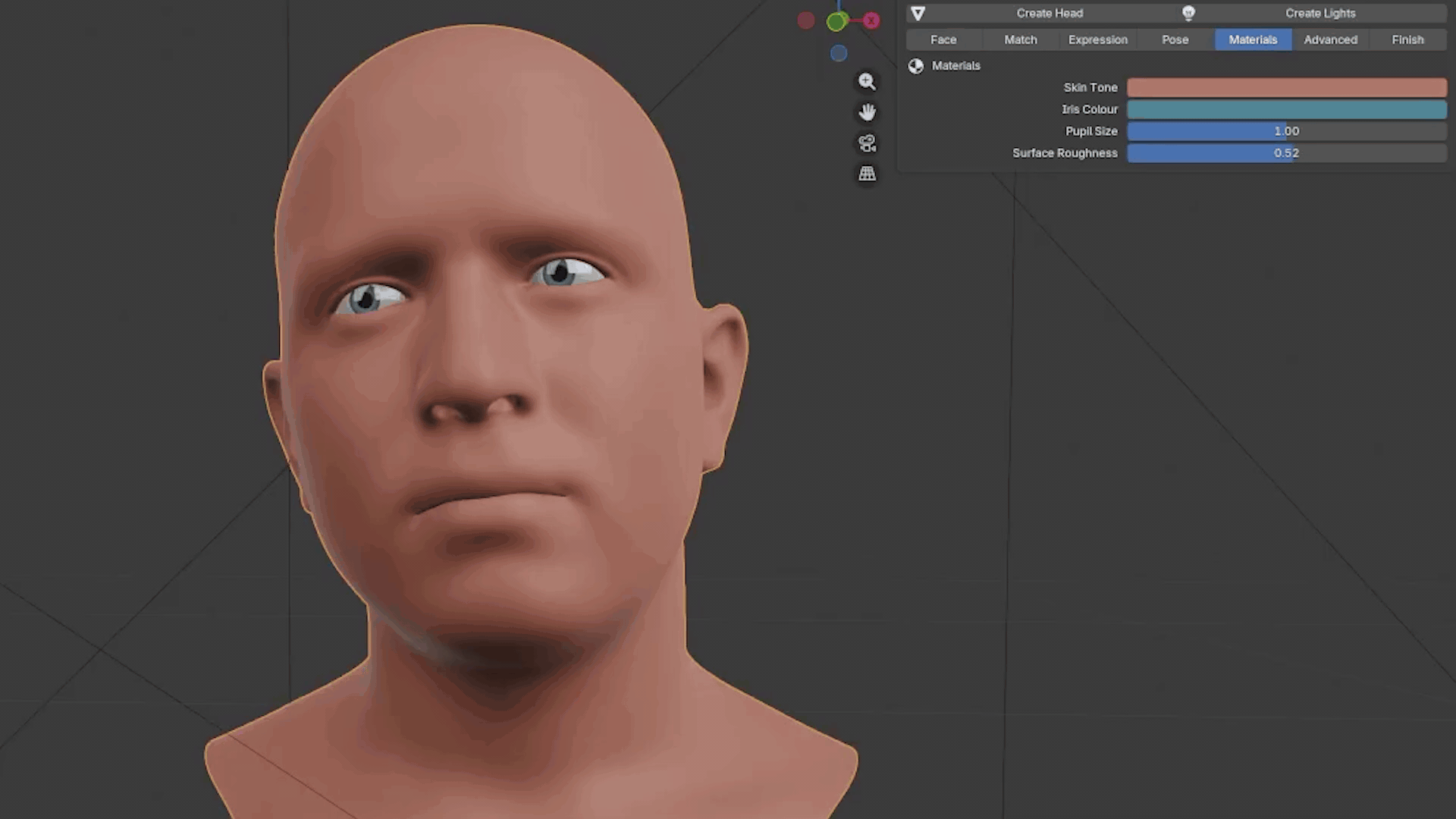The image size is (1456, 819).
Task: Open the Advanced tab
Action: pos(1331,39)
